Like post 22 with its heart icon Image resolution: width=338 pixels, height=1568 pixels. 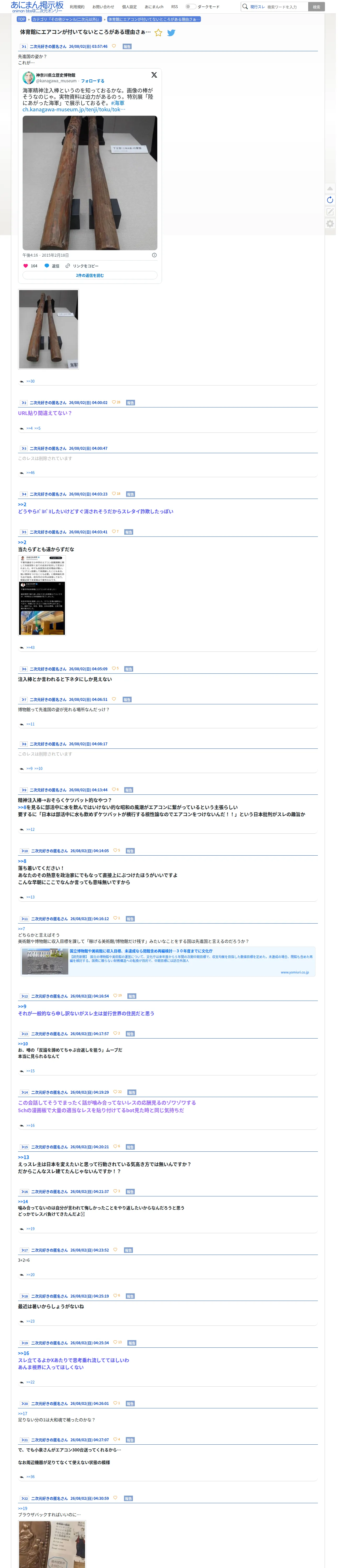[115, 1498]
